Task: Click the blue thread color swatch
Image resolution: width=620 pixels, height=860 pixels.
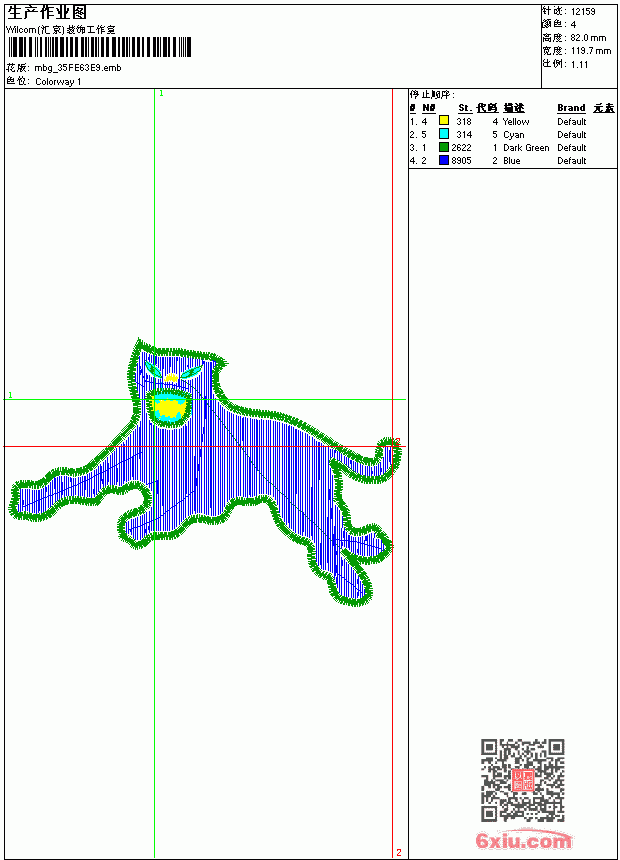Action: (444, 160)
